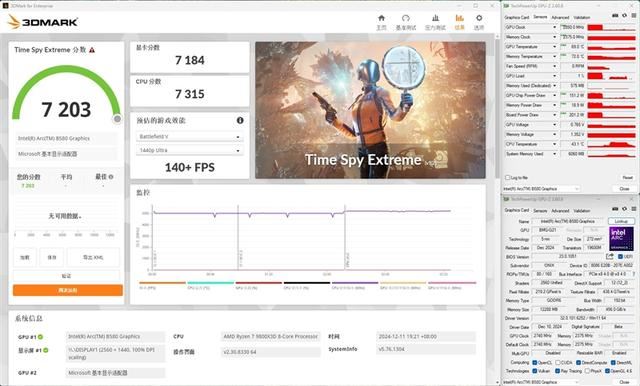Click the warning triangle next to Time Spy Extreme score
640x386 pixels.
pyautogui.click(x=92, y=50)
